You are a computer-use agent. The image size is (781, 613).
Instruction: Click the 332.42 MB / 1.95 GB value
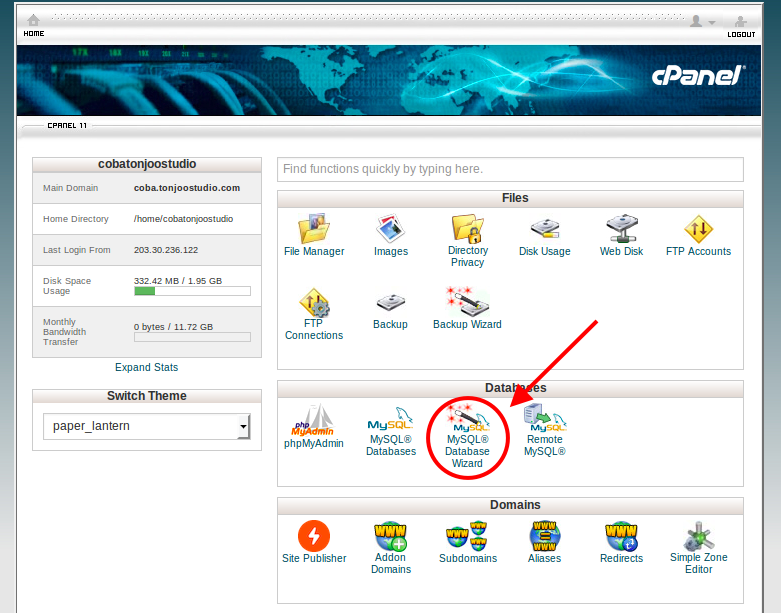178,281
